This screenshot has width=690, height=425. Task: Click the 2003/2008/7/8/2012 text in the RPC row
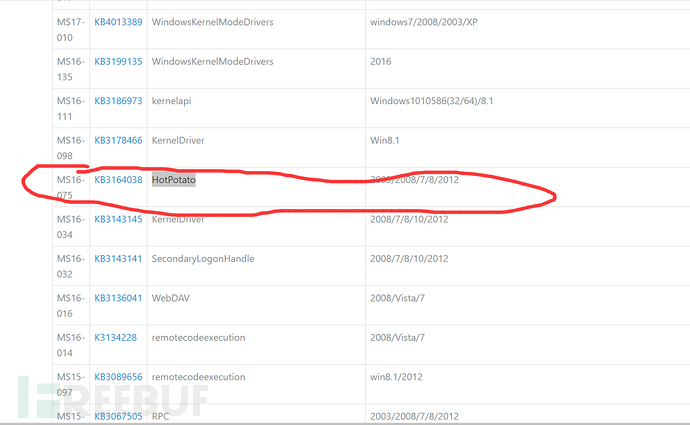tap(415, 416)
